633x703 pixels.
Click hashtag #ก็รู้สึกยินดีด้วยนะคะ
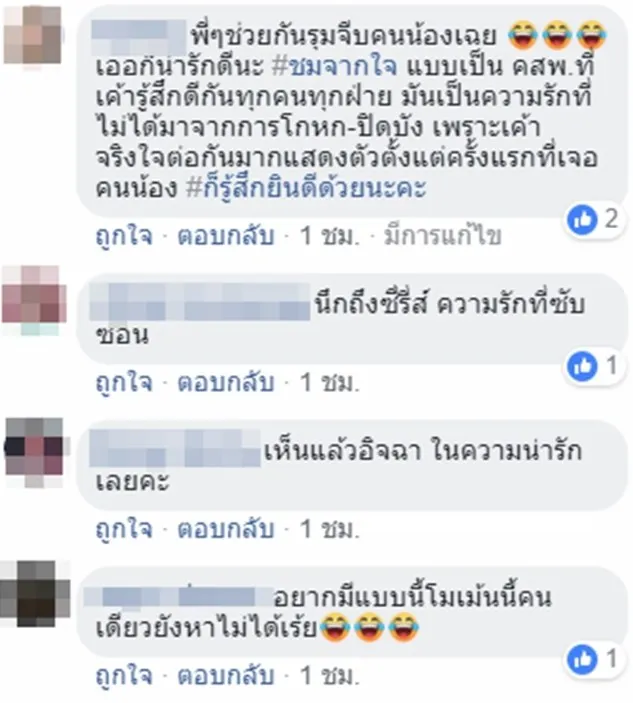click(306, 188)
